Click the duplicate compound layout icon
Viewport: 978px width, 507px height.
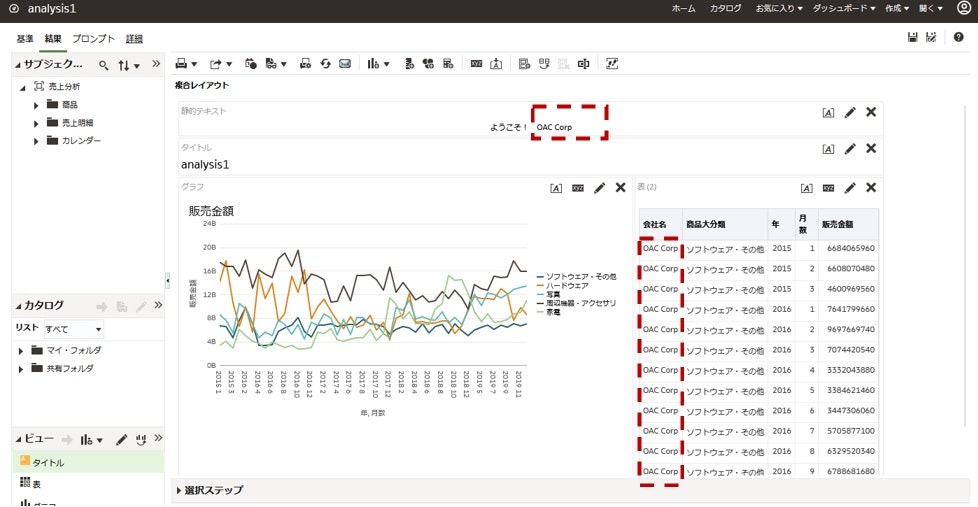pyautogui.click(x=544, y=64)
